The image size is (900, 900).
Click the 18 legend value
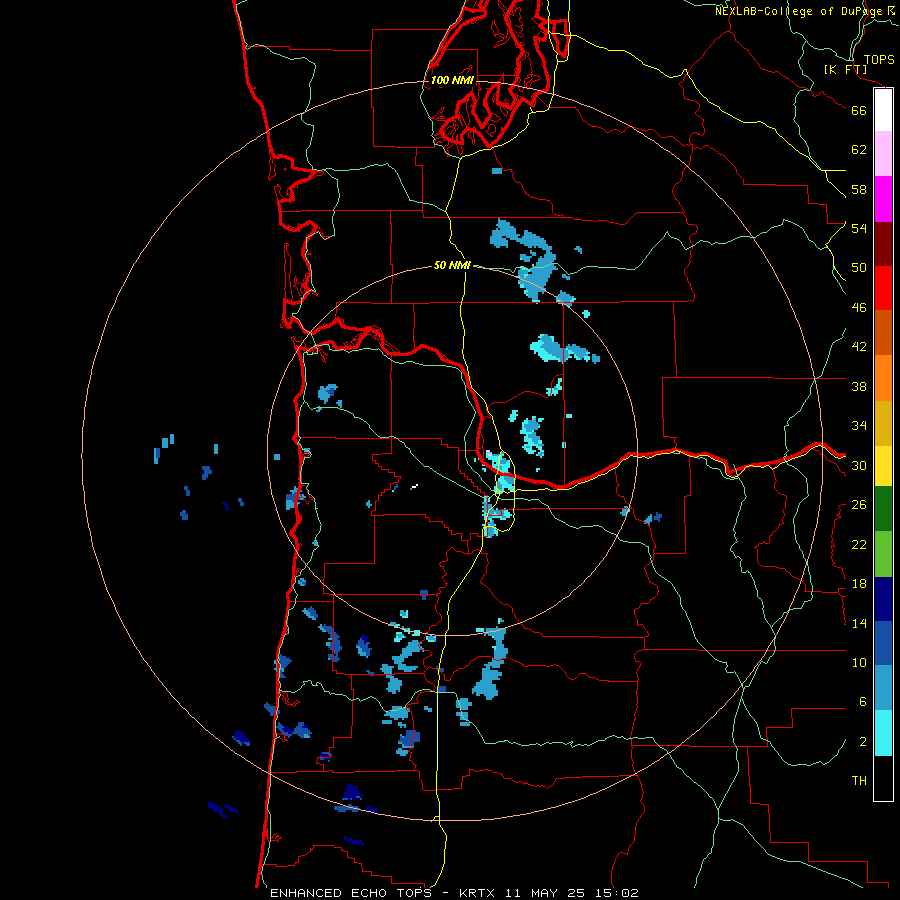(859, 584)
